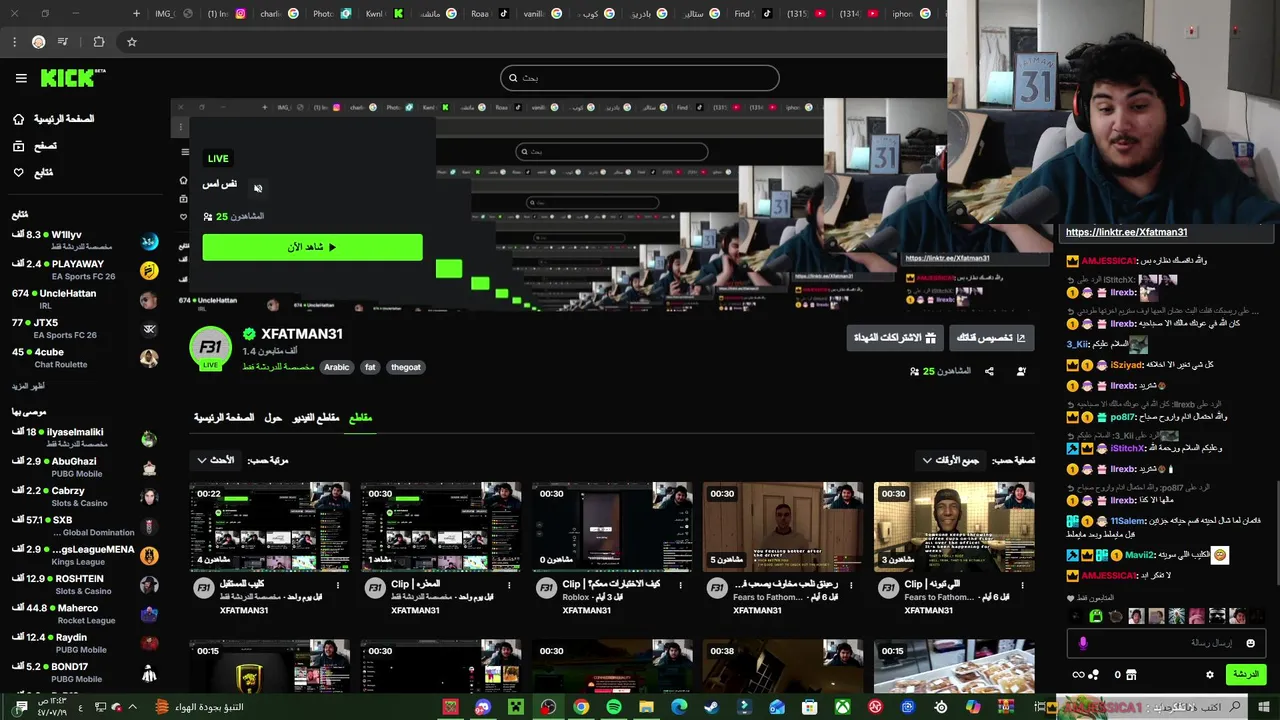Open AbuGhazi recommended channel
The width and height of the screenshot is (1280, 720).
tap(85, 467)
